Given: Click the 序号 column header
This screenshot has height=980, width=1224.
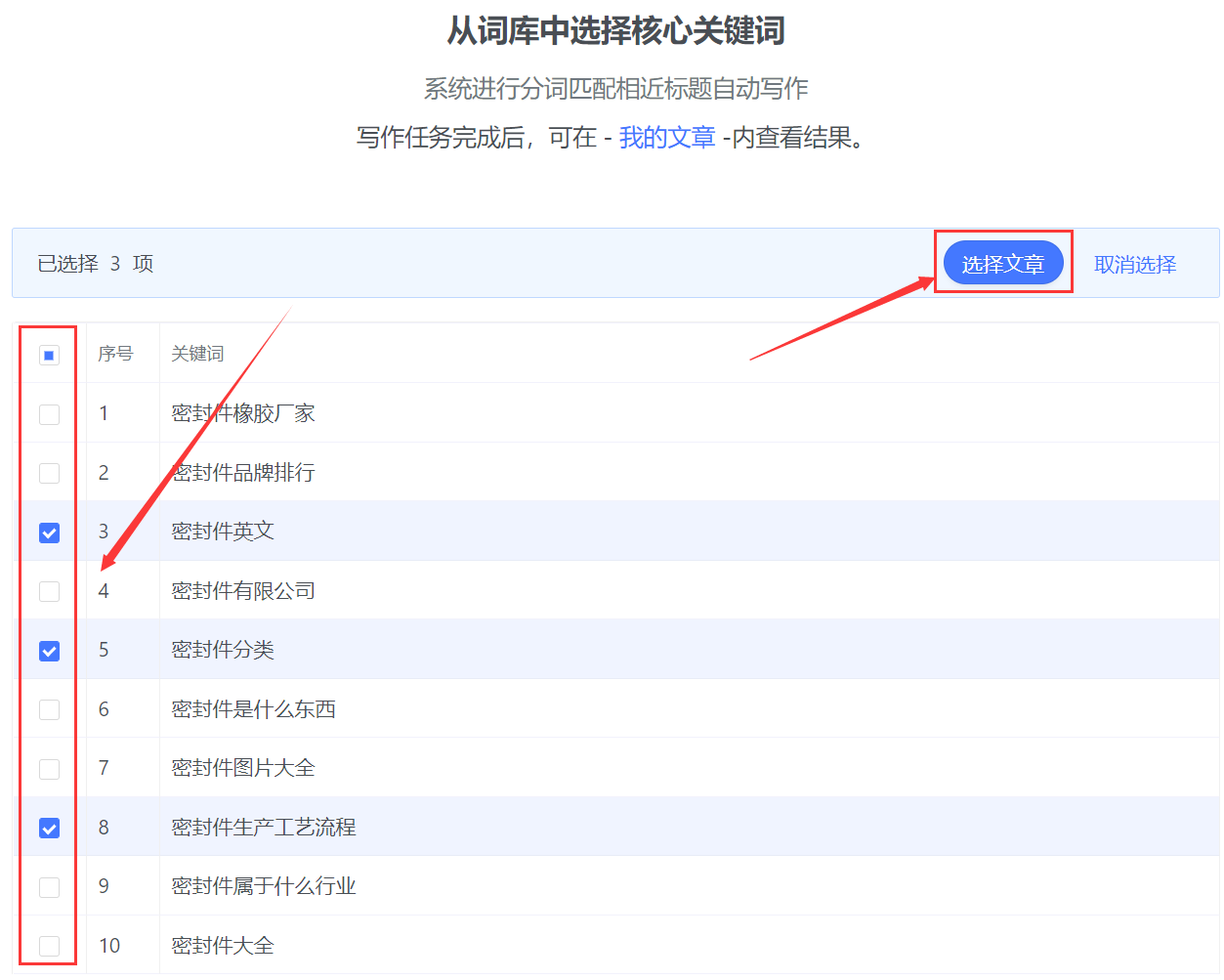Looking at the screenshot, I should pyautogui.click(x=115, y=354).
